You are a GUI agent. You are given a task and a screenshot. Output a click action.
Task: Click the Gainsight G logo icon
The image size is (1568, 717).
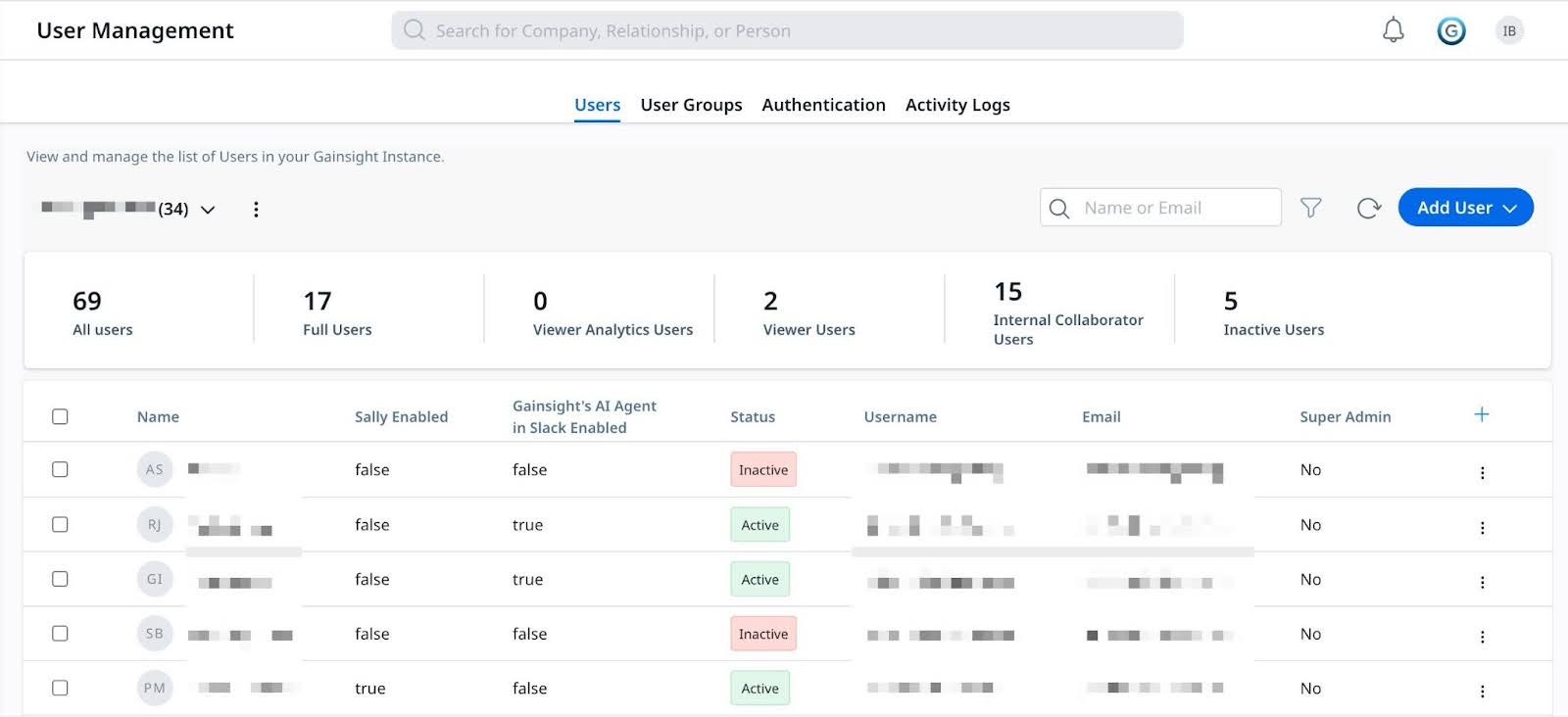pyautogui.click(x=1451, y=31)
